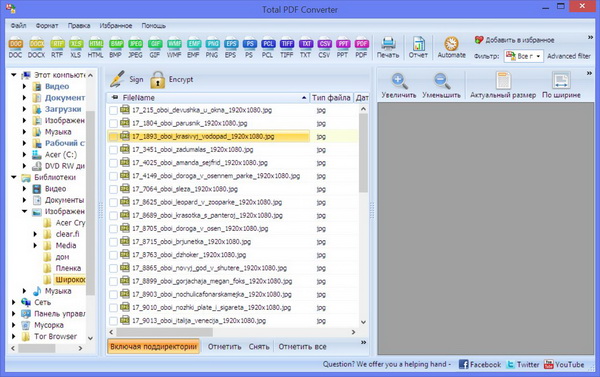Click the Снять button
Viewport: 600px width, 377px height.
[259, 347]
